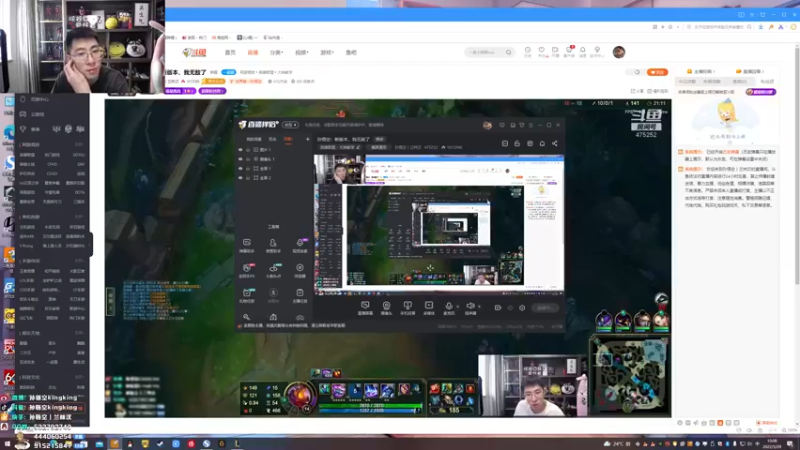Open the Windows notification center icon
The width and height of the screenshot is (800, 450).
pyautogui.click(x=790, y=444)
